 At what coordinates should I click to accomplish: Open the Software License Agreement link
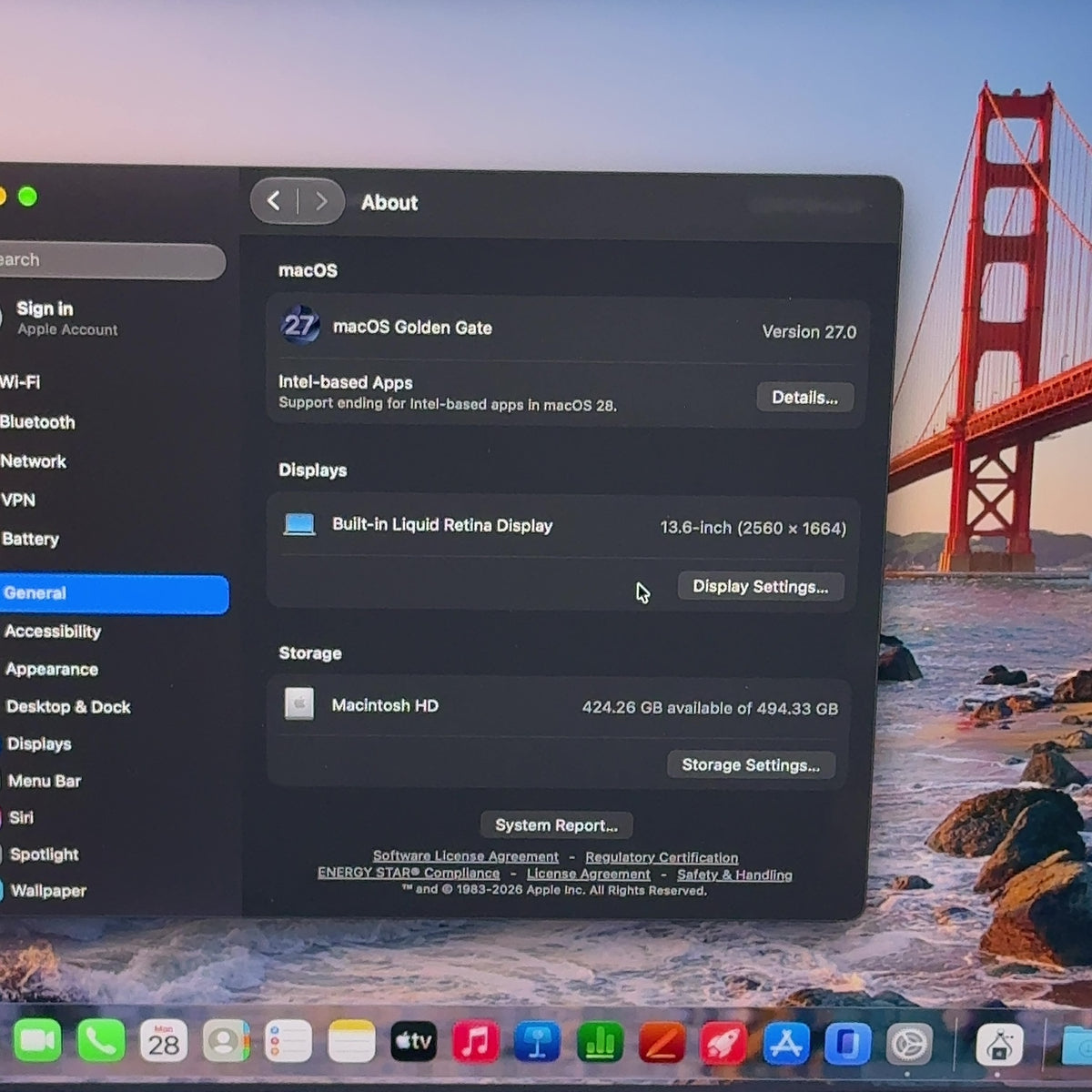point(466,856)
